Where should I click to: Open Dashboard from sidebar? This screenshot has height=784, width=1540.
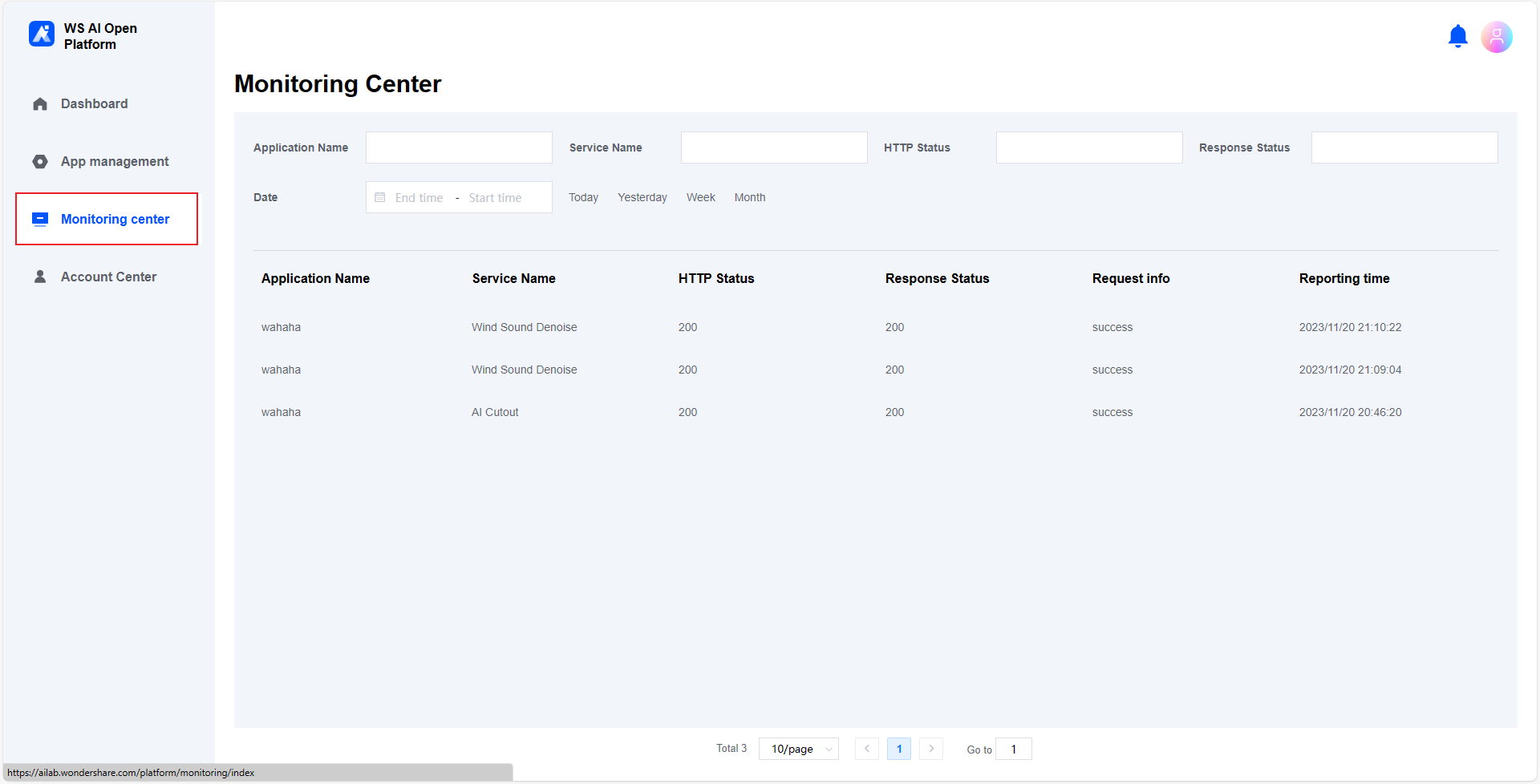point(95,104)
